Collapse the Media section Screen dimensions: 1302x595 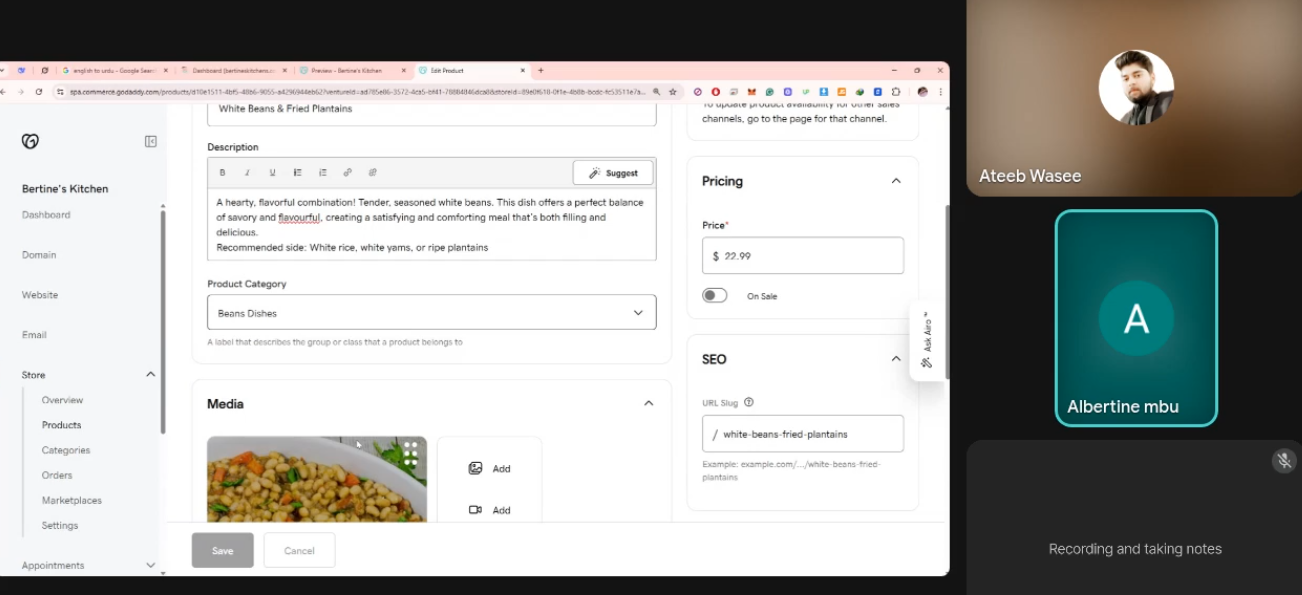648,403
